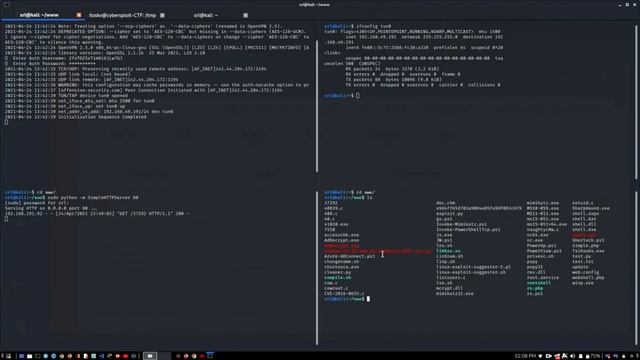Click the file name shell.bat
This screenshot has height=360, width=640.
584,219
